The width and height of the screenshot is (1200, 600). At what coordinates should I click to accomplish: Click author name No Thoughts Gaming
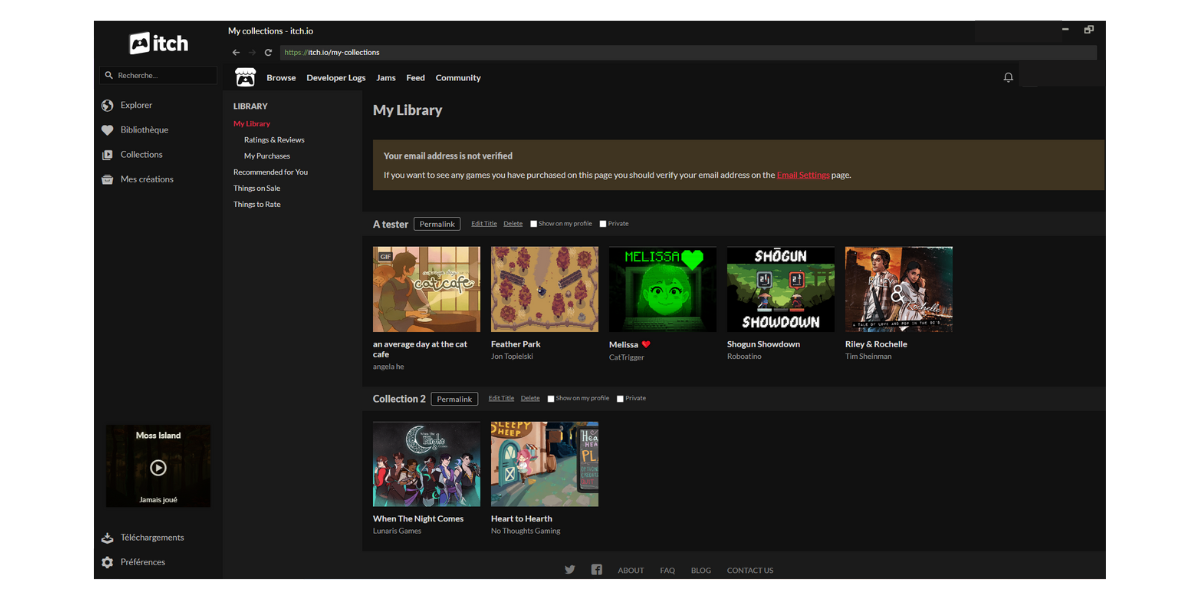(x=526, y=531)
